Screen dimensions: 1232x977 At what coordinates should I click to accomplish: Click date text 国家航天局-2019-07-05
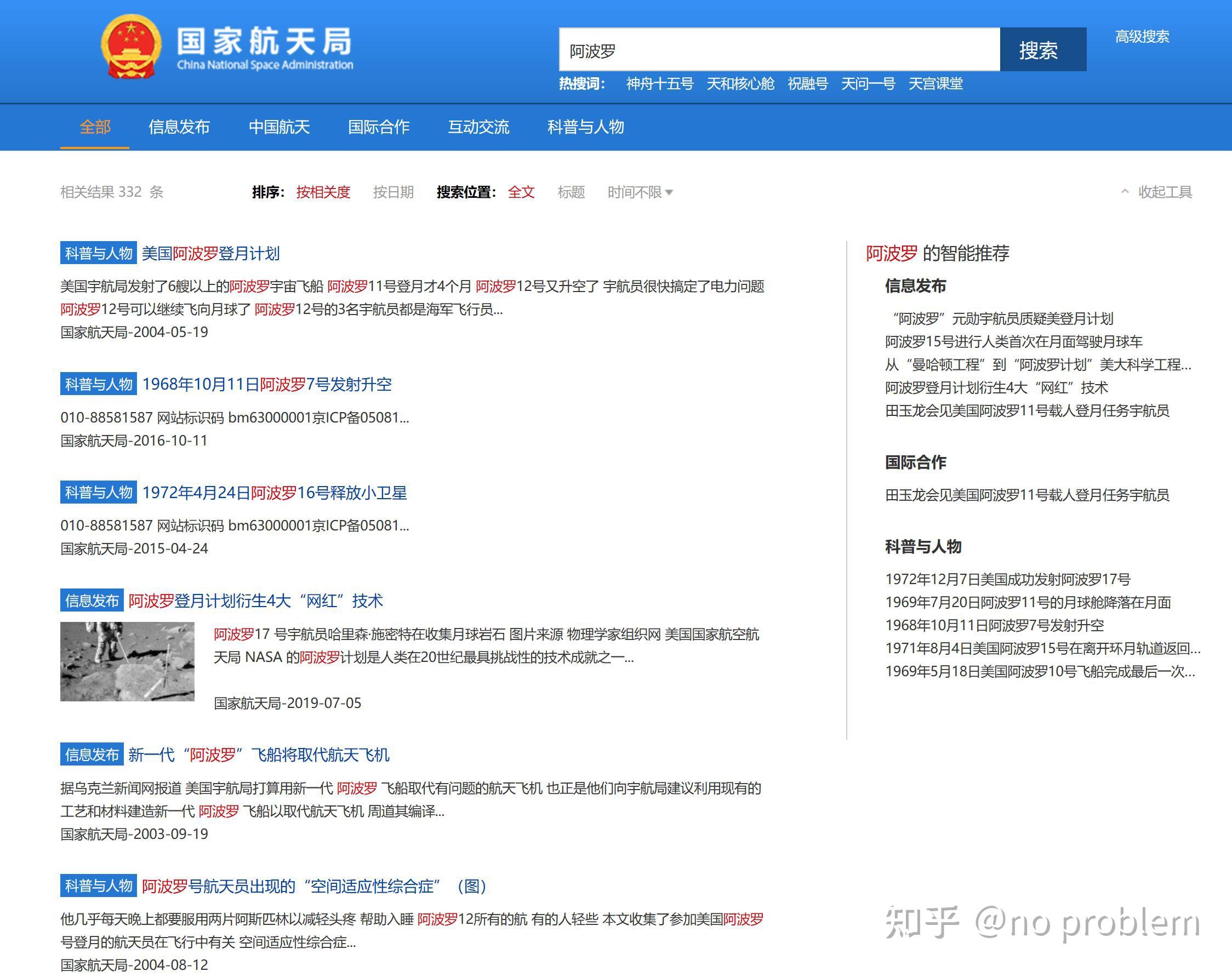coord(287,703)
